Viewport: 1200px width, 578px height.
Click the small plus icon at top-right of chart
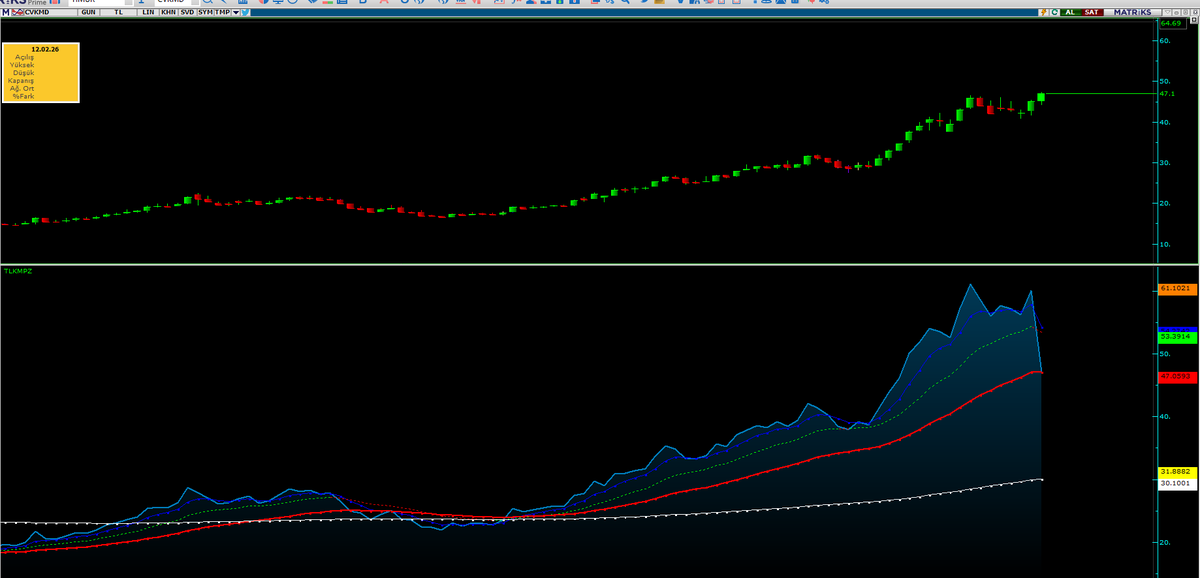1194,20
